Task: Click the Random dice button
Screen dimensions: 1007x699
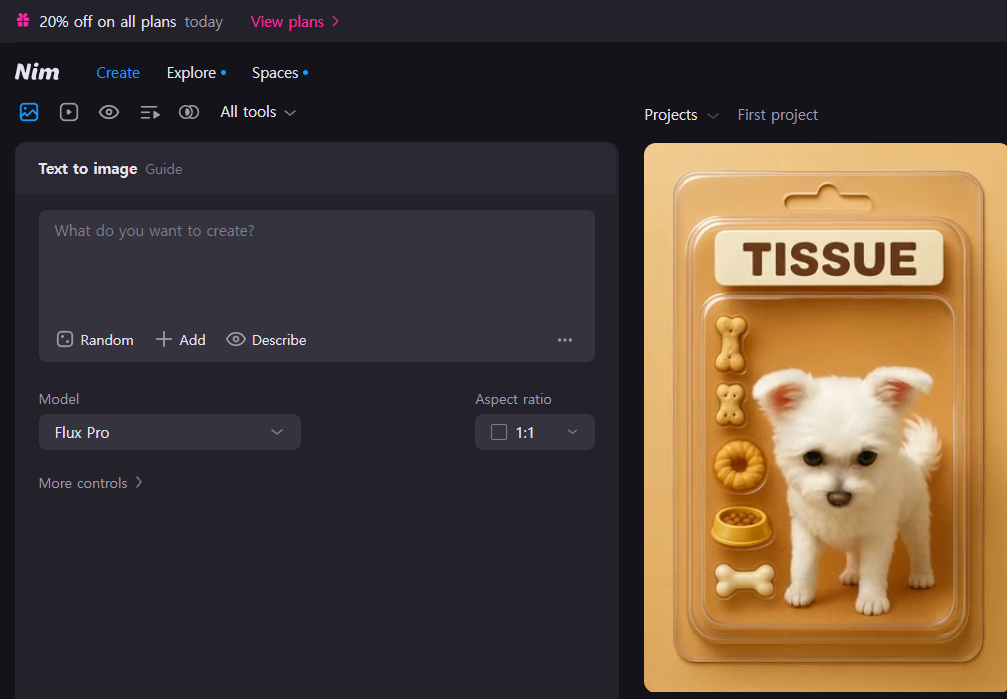Action: click(x=95, y=340)
